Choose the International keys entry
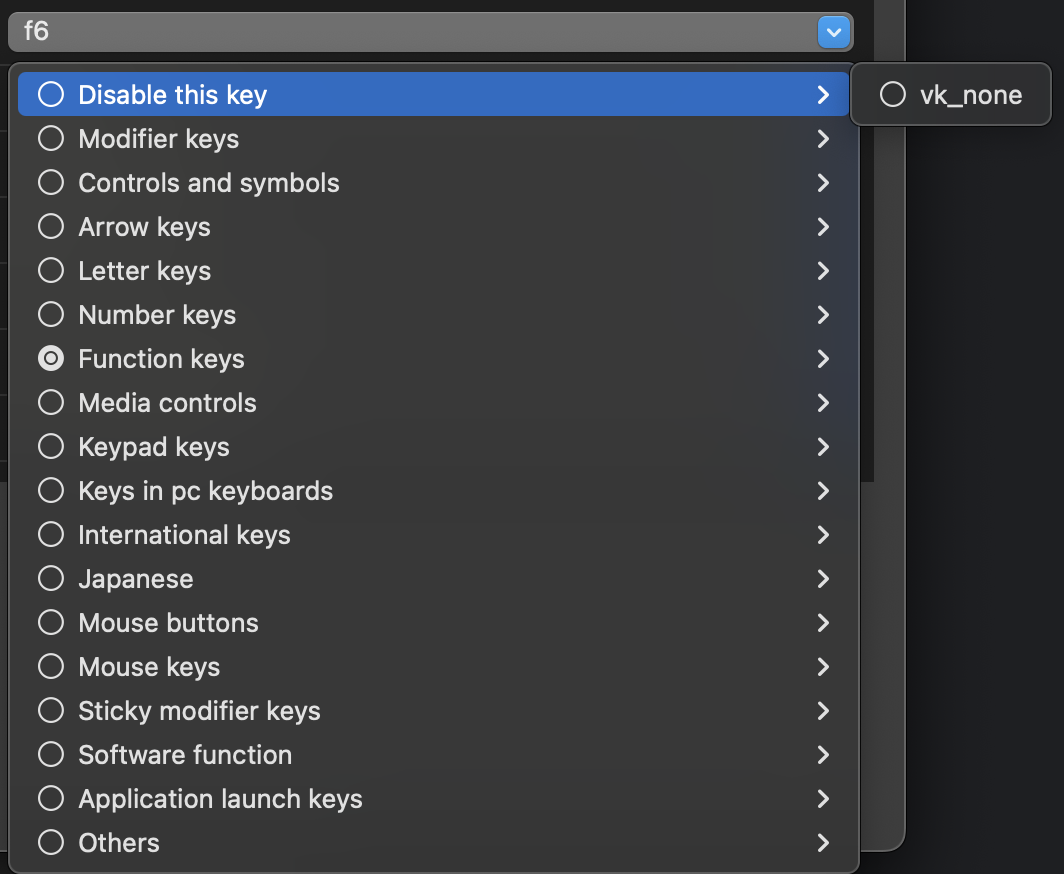 click(184, 535)
